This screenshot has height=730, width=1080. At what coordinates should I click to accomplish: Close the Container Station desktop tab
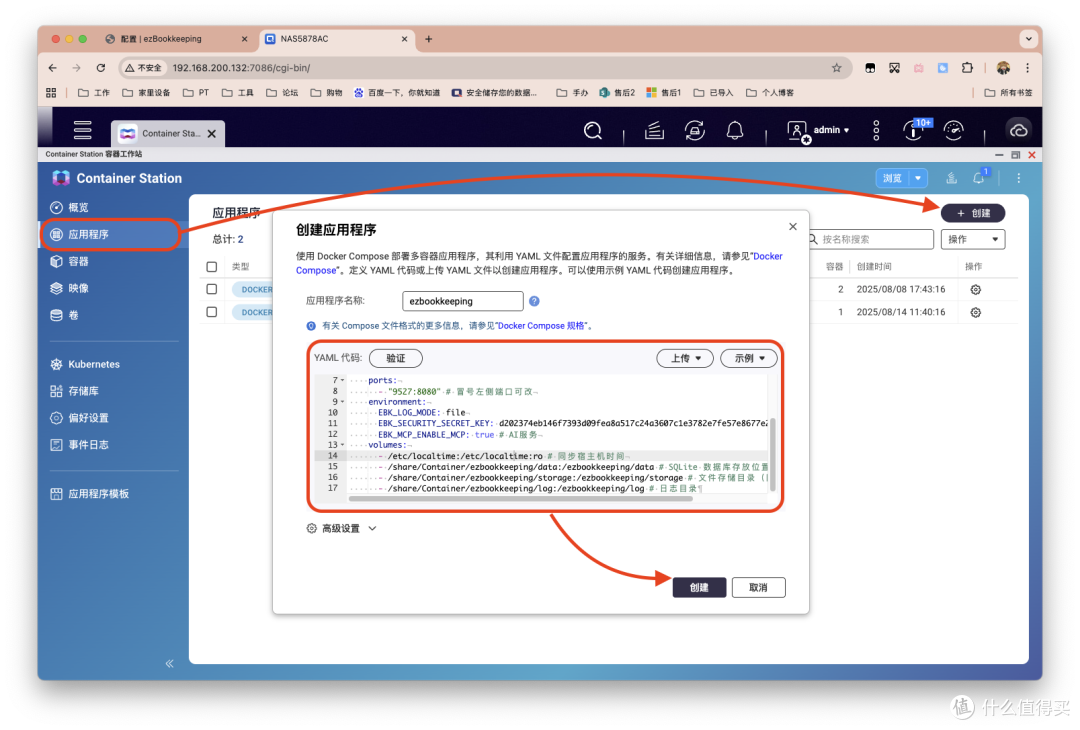(x=212, y=134)
